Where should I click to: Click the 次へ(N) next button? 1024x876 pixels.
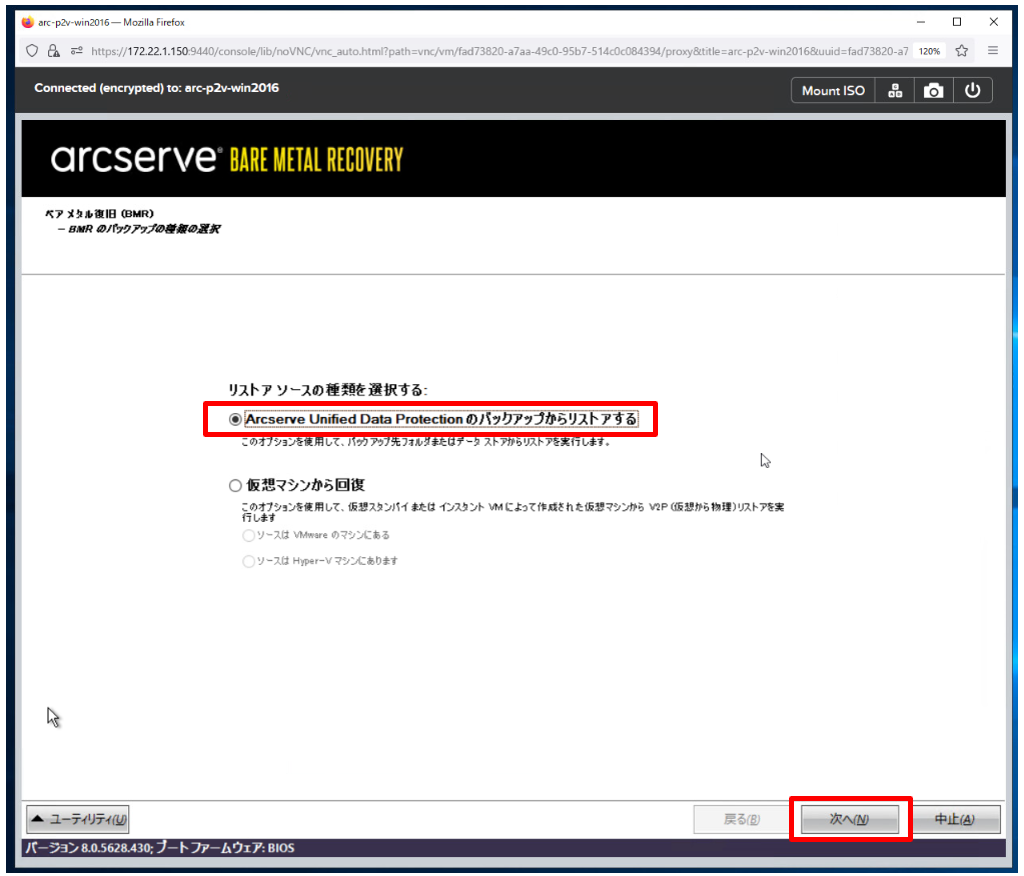(849, 819)
